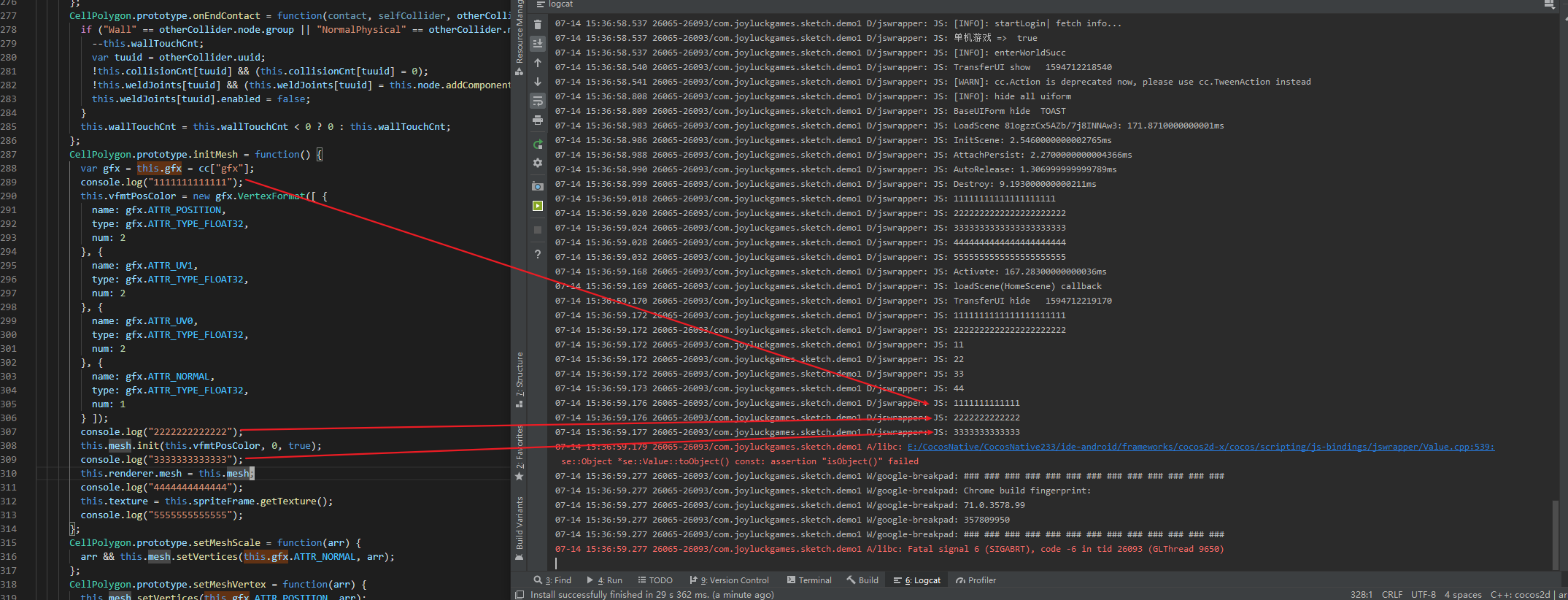Change the UTF-8 file encoding
Screen dimensions: 1568x600
click(1424, 595)
